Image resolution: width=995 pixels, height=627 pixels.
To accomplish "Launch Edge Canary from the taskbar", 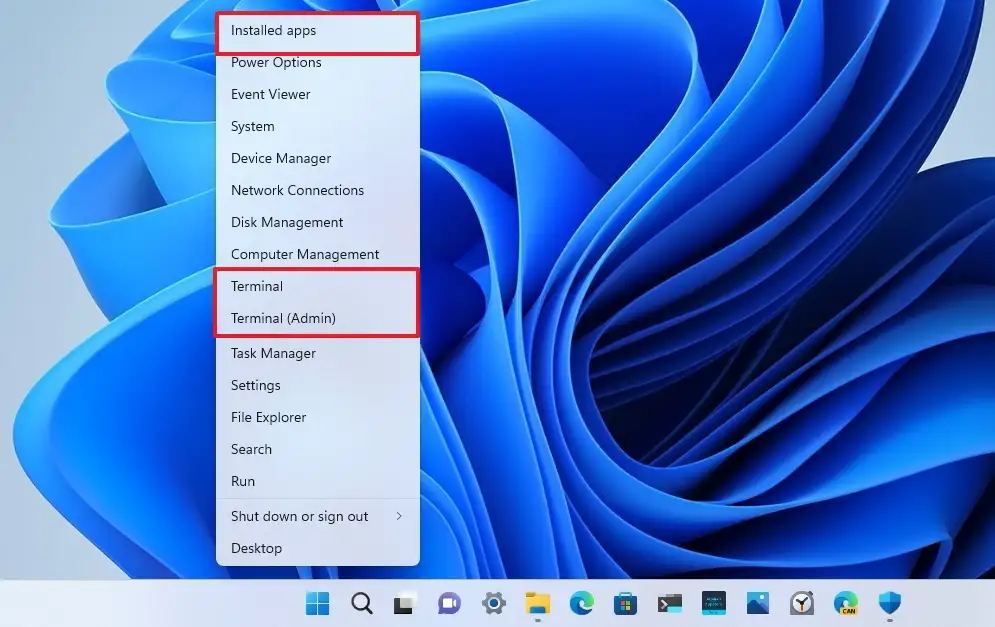I will 846,603.
